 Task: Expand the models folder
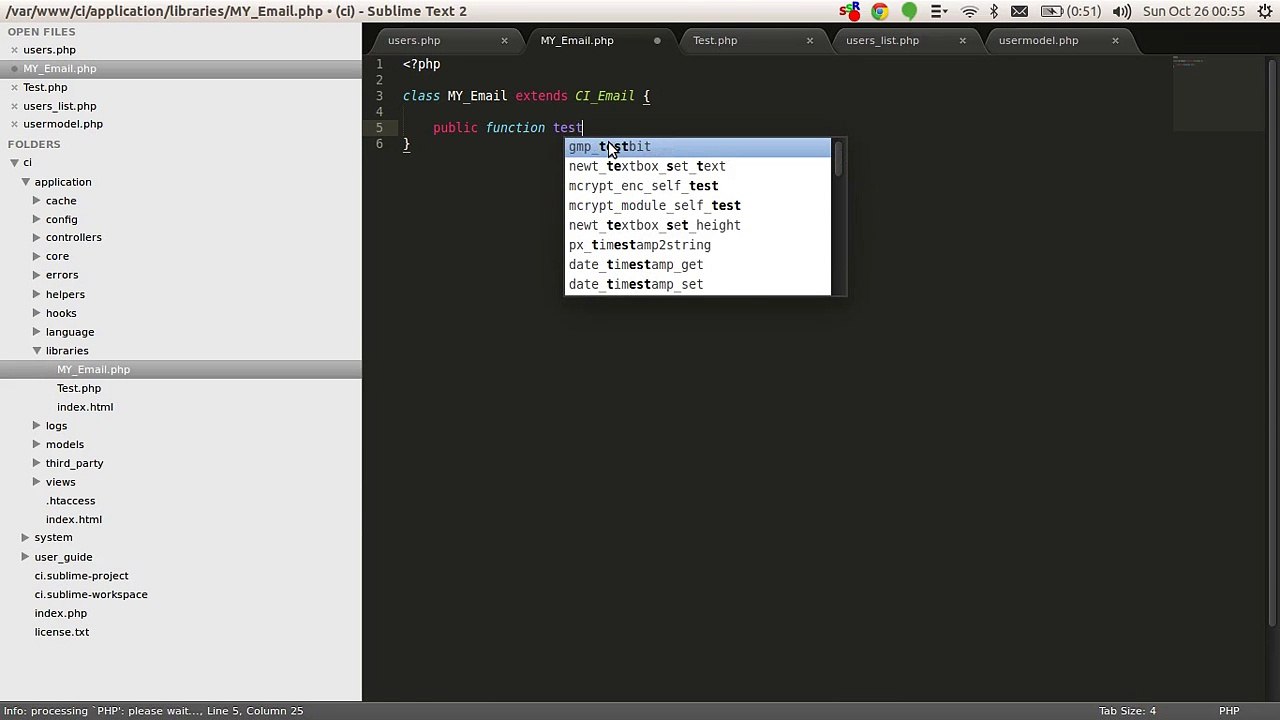coord(36,444)
